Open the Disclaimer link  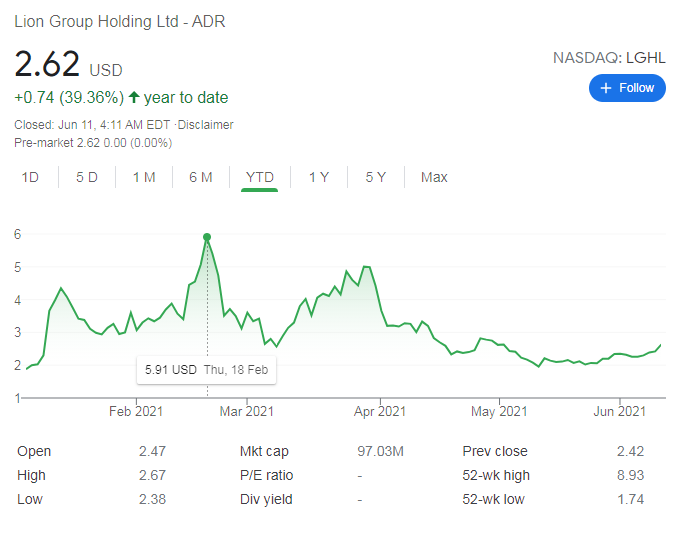tap(205, 125)
